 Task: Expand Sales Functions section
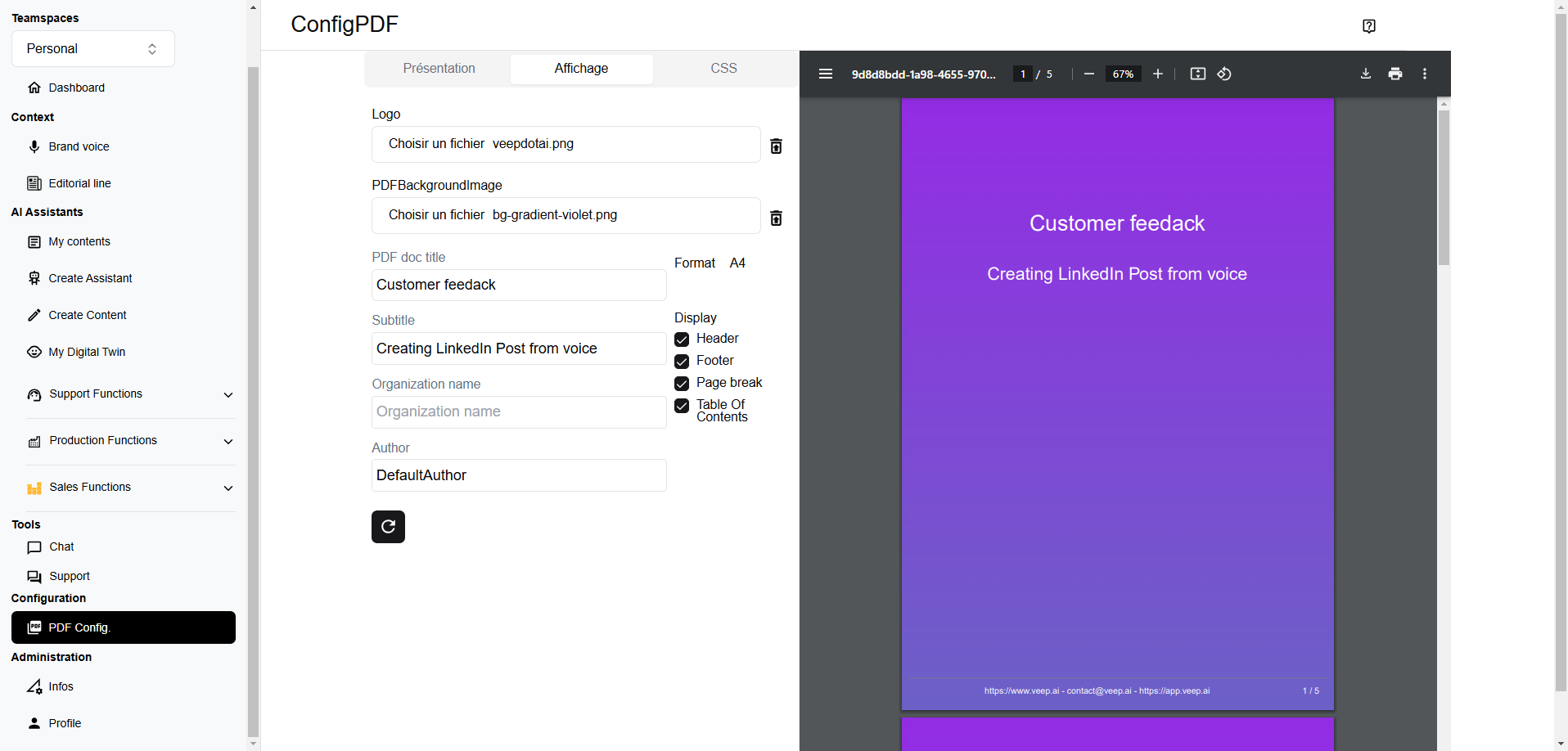(x=131, y=488)
